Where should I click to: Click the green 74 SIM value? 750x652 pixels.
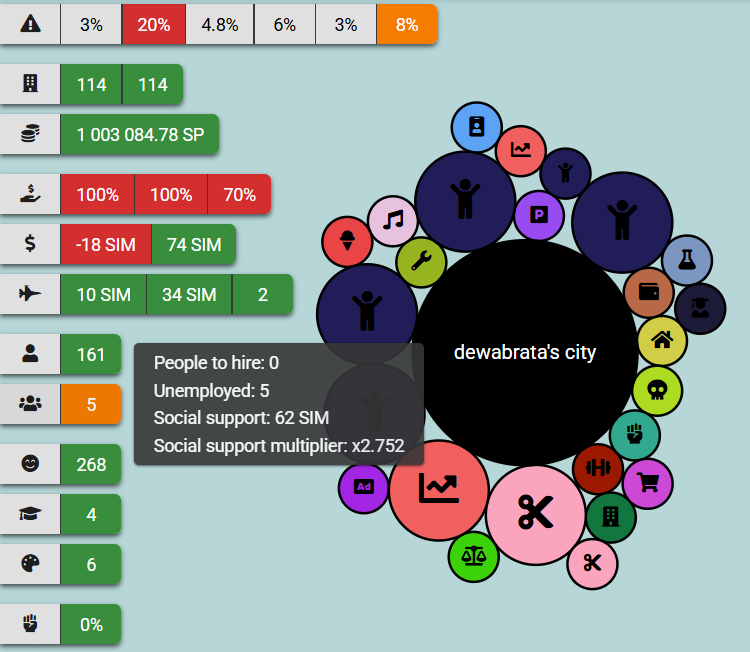click(x=194, y=244)
